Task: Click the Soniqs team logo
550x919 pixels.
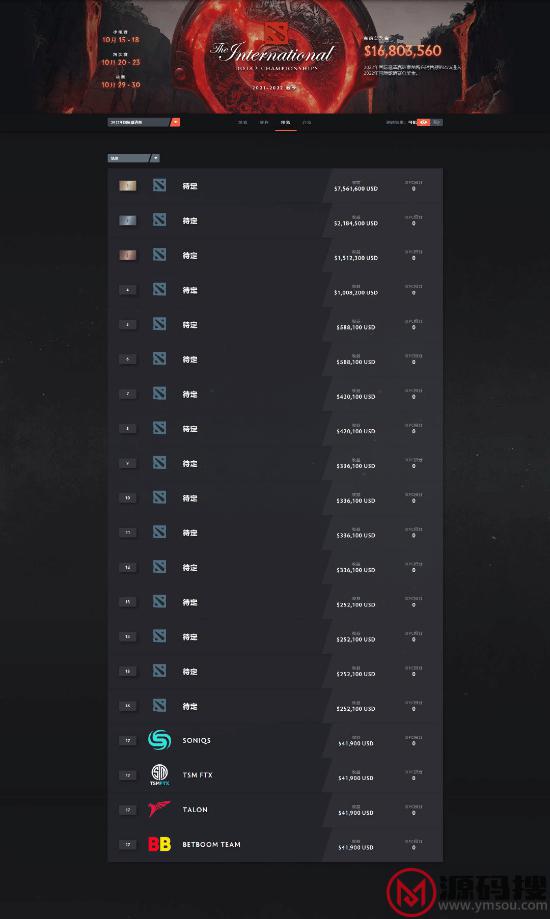Action: click(159, 740)
